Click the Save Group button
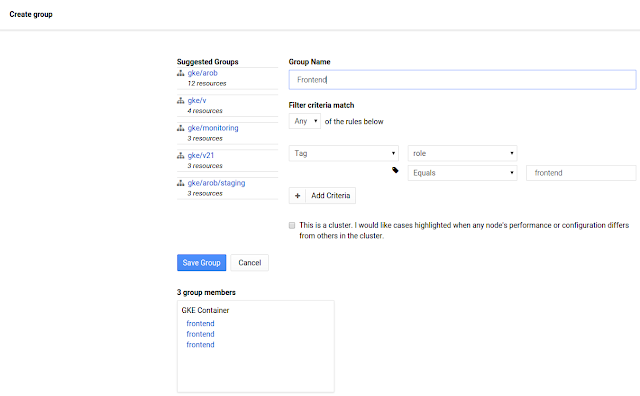This screenshot has height=396, width=640. pyautogui.click(x=202, y=263)
